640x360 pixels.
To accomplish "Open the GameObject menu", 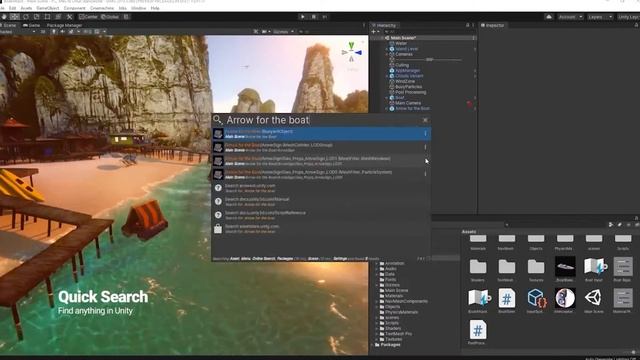I will 48,8.
